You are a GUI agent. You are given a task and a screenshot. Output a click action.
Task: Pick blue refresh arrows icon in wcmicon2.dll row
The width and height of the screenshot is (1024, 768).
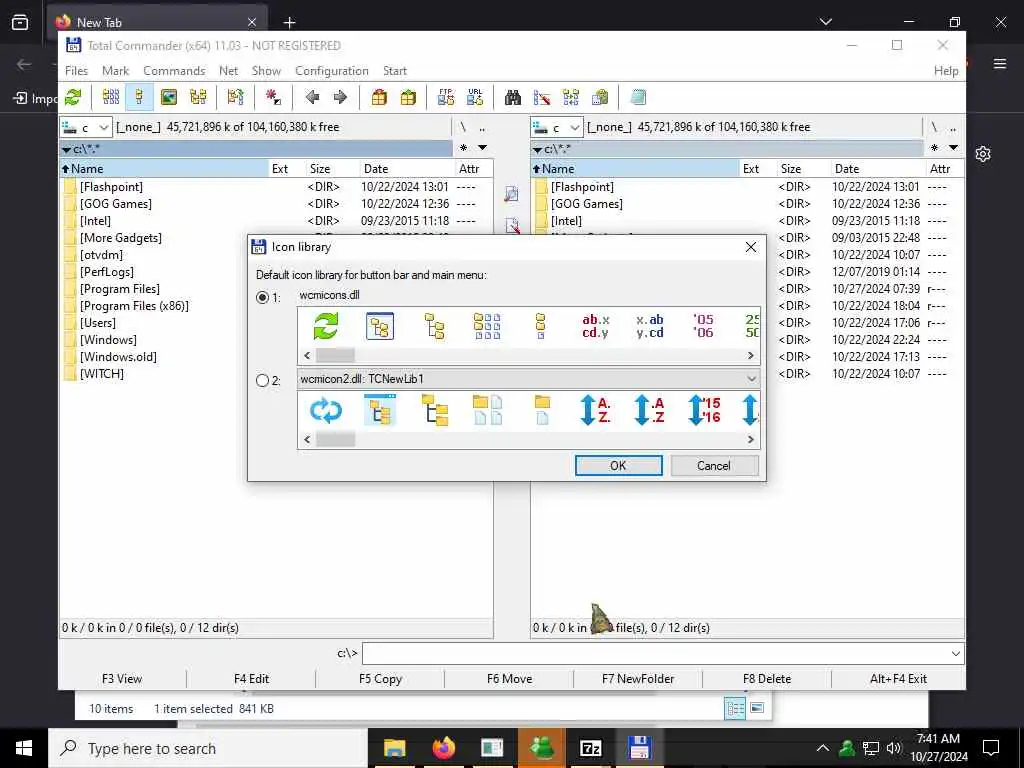(326, 411)
